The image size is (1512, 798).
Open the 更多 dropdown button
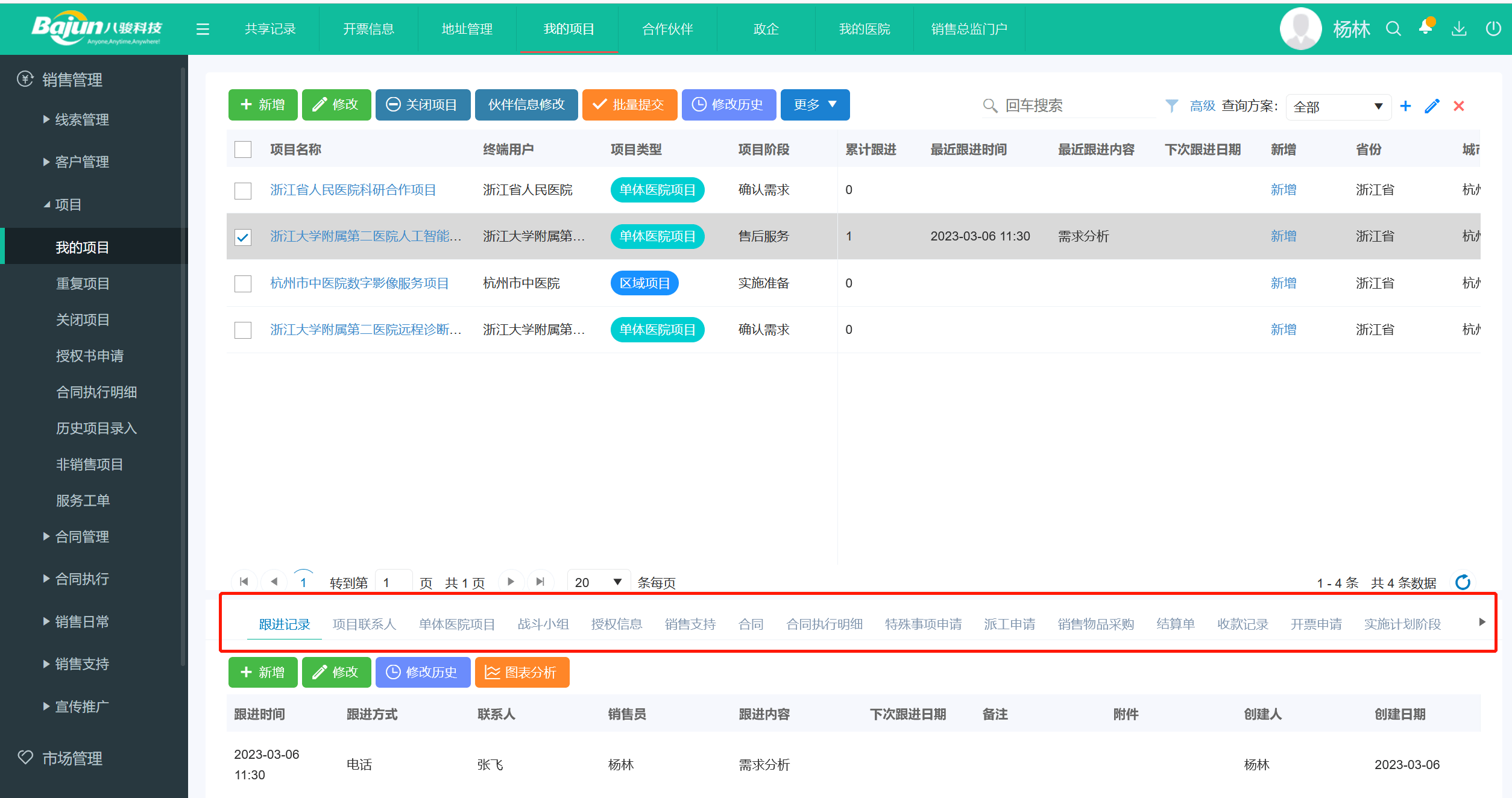tap(815, 105)
